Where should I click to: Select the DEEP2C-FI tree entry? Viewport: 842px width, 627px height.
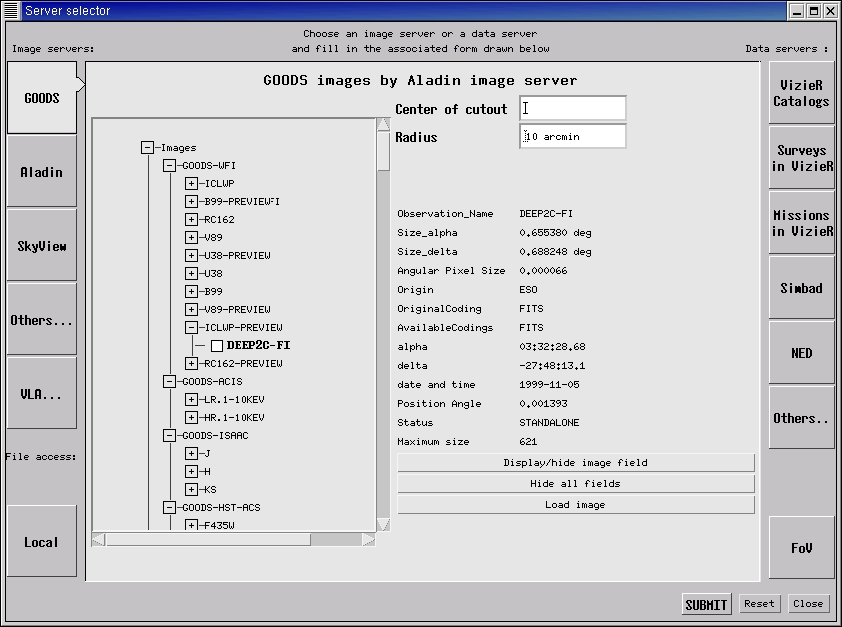(258, 345)
